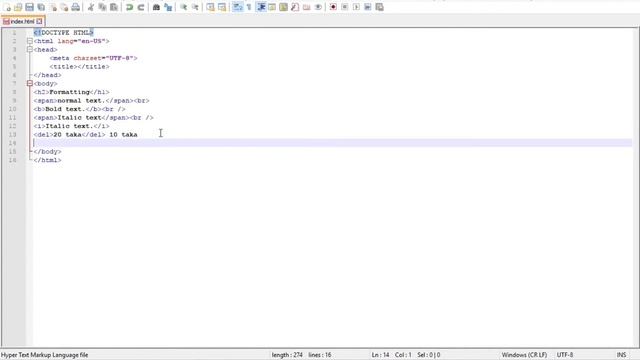Click the Sel : 0 | 0 status entry
This screenshot has height=360, width=640.
[429, 355]
